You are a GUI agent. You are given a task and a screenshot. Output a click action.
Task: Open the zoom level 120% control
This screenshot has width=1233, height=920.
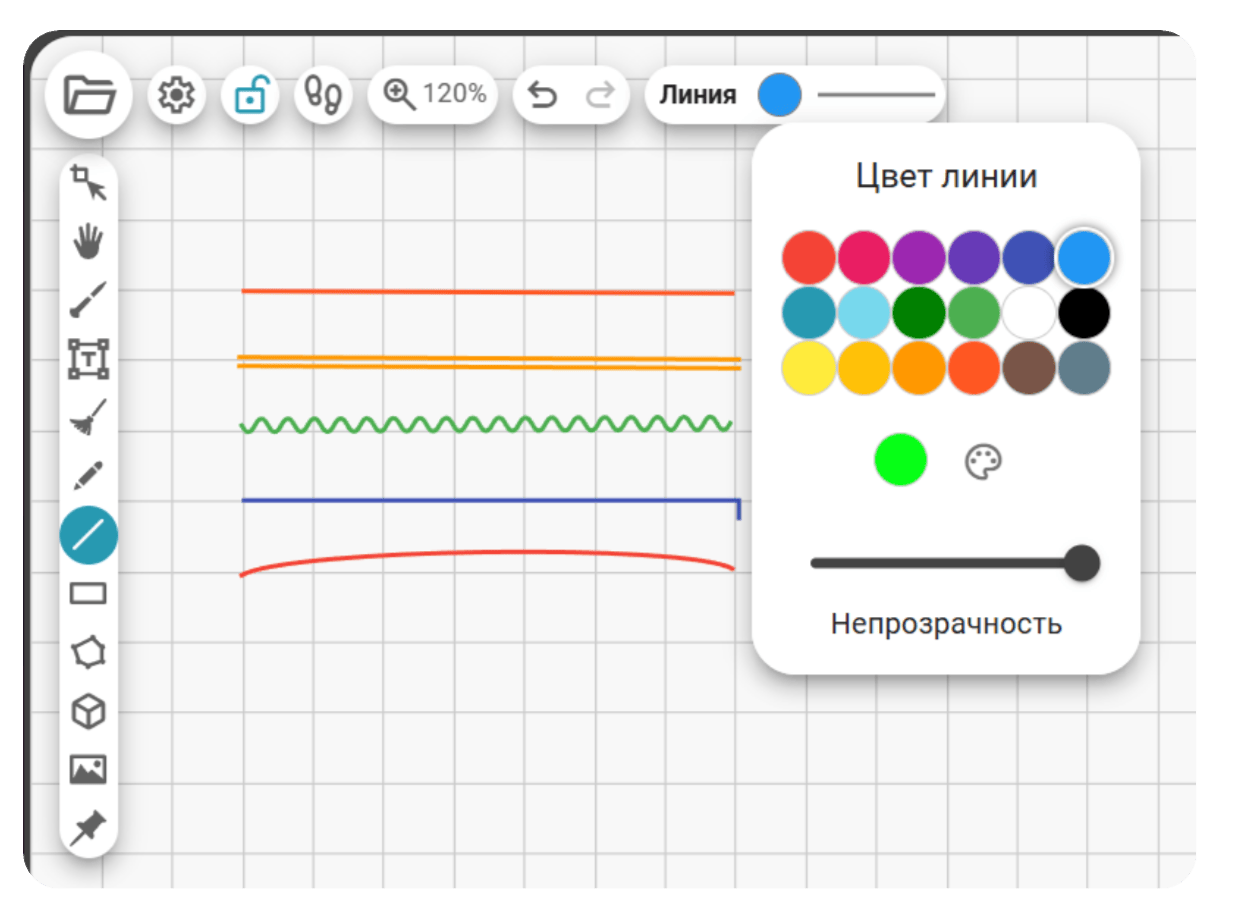pyautogui.click(x=433, y=95)
